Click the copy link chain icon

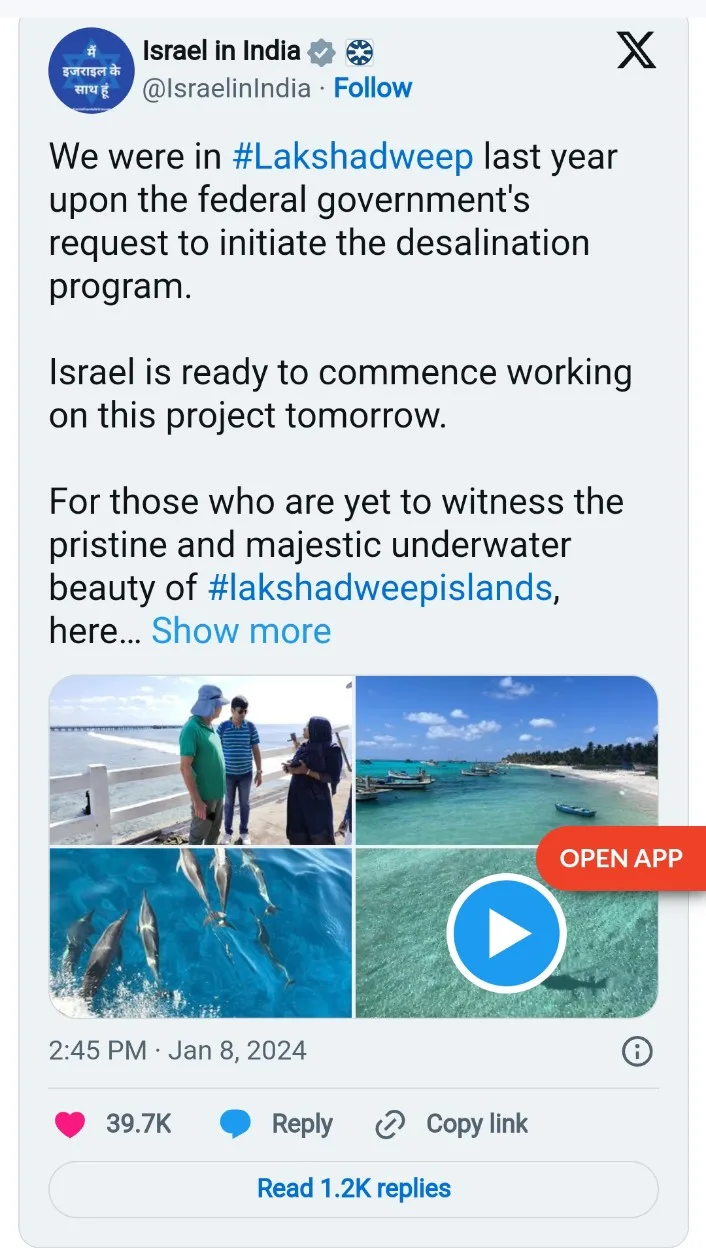[x=388, y=1125]
